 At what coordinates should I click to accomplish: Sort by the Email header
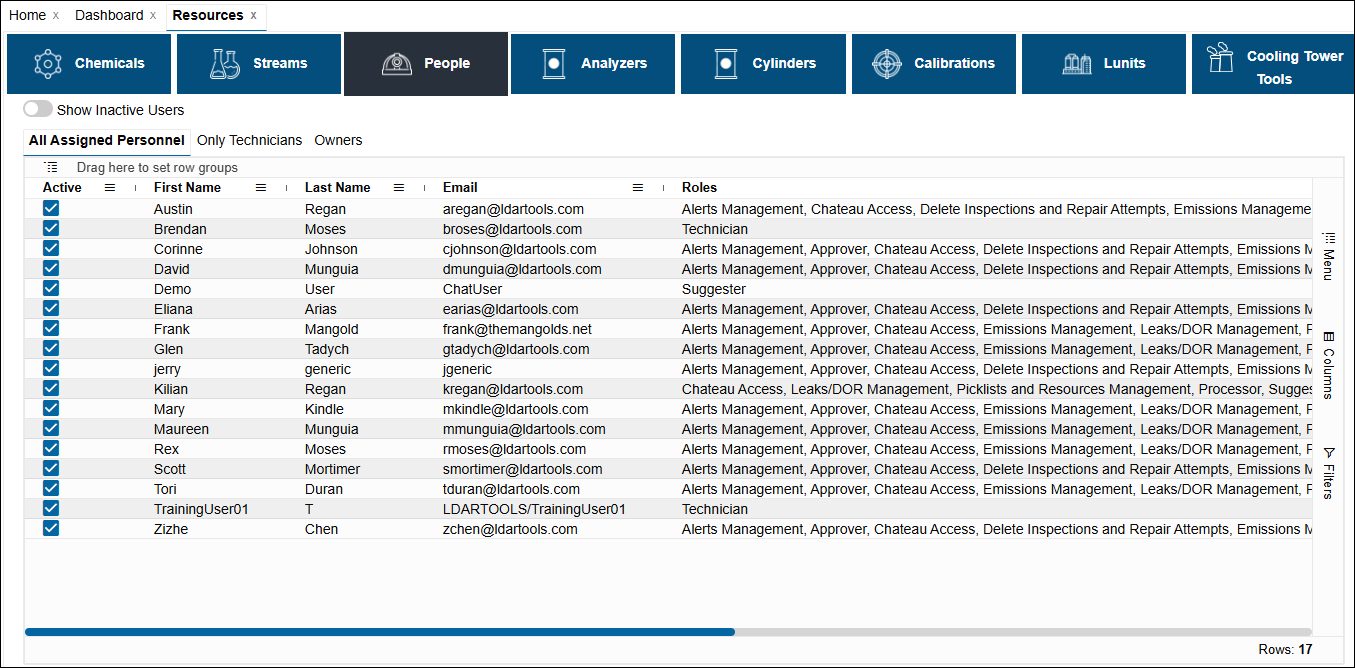coord(460,187)
